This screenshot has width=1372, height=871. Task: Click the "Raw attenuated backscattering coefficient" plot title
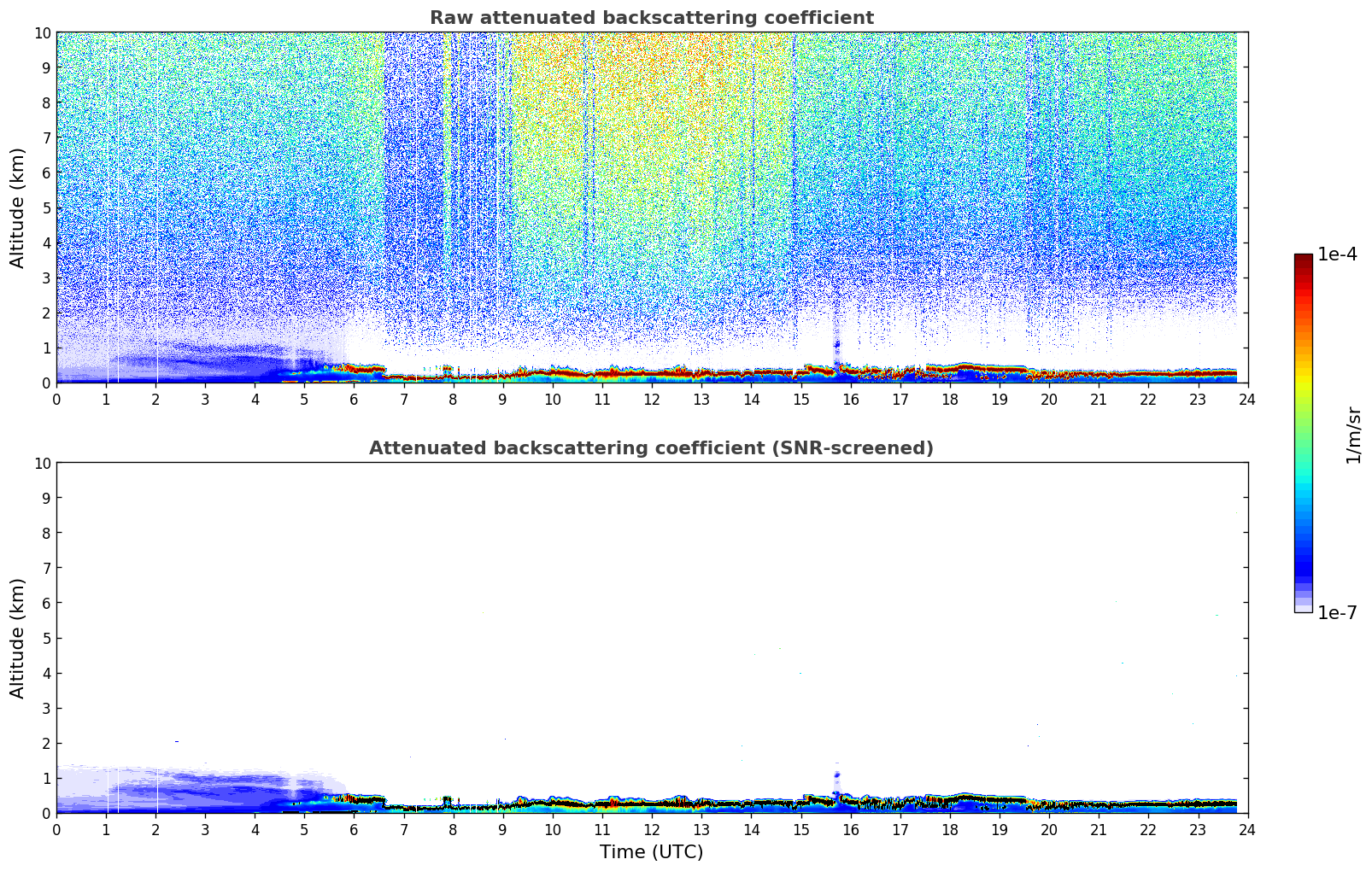pos(651,18)
